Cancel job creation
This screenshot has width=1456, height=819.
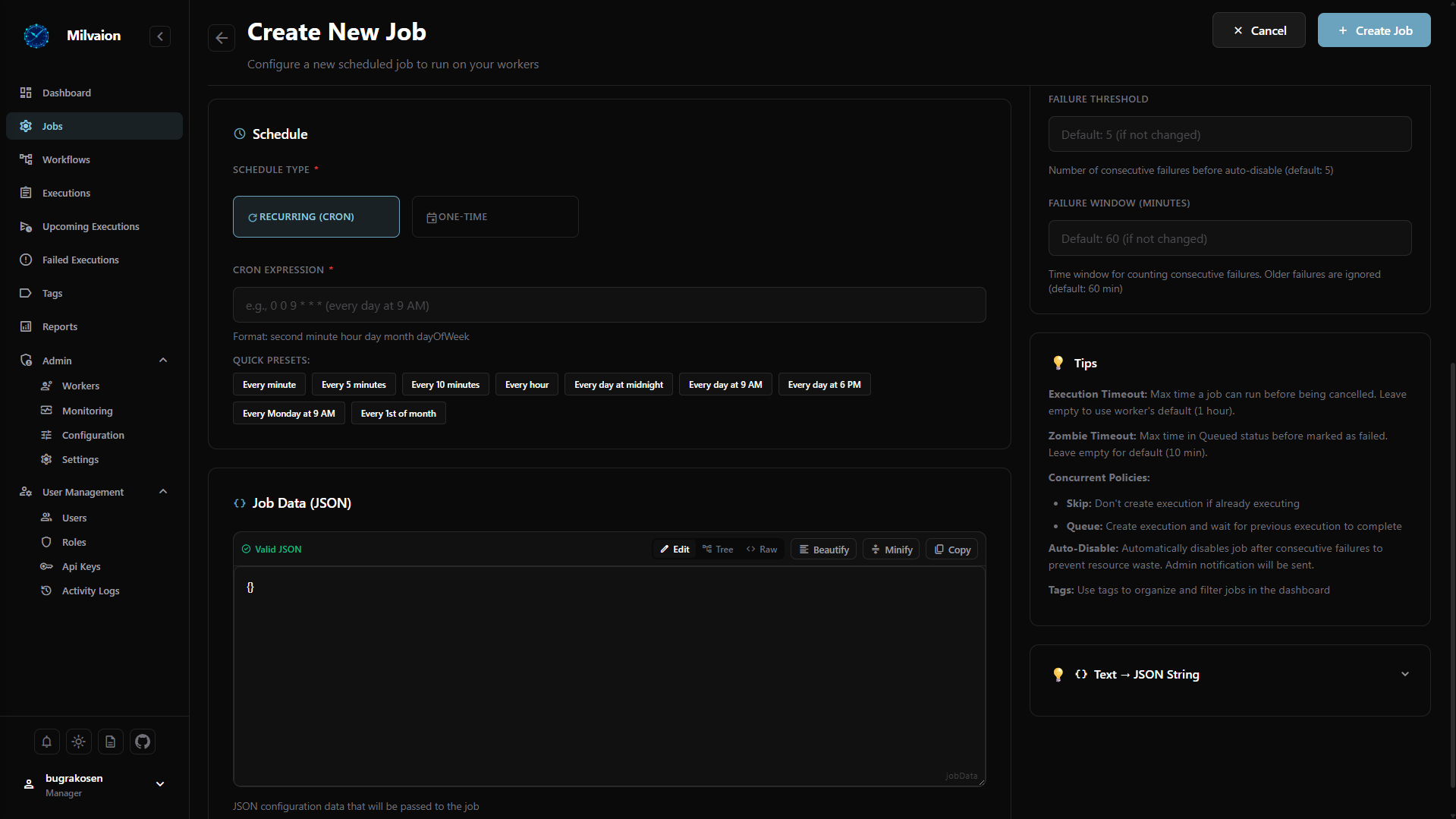pyautogui.click(x=1259, y=30)
